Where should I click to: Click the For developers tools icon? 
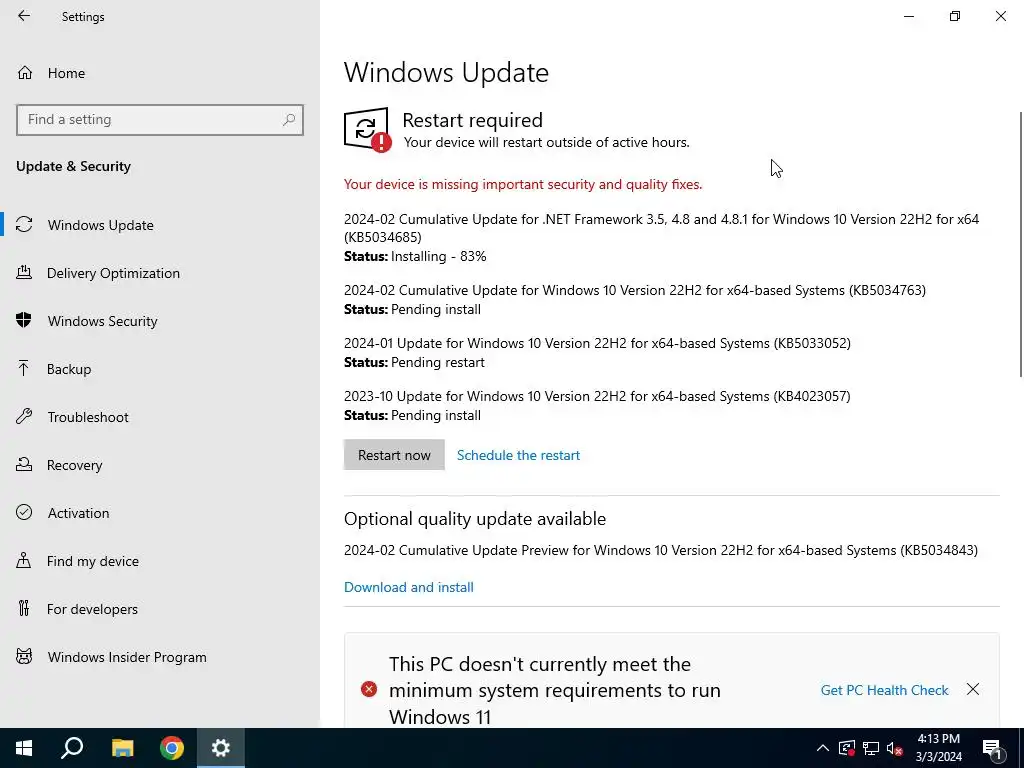coord(24,608)
